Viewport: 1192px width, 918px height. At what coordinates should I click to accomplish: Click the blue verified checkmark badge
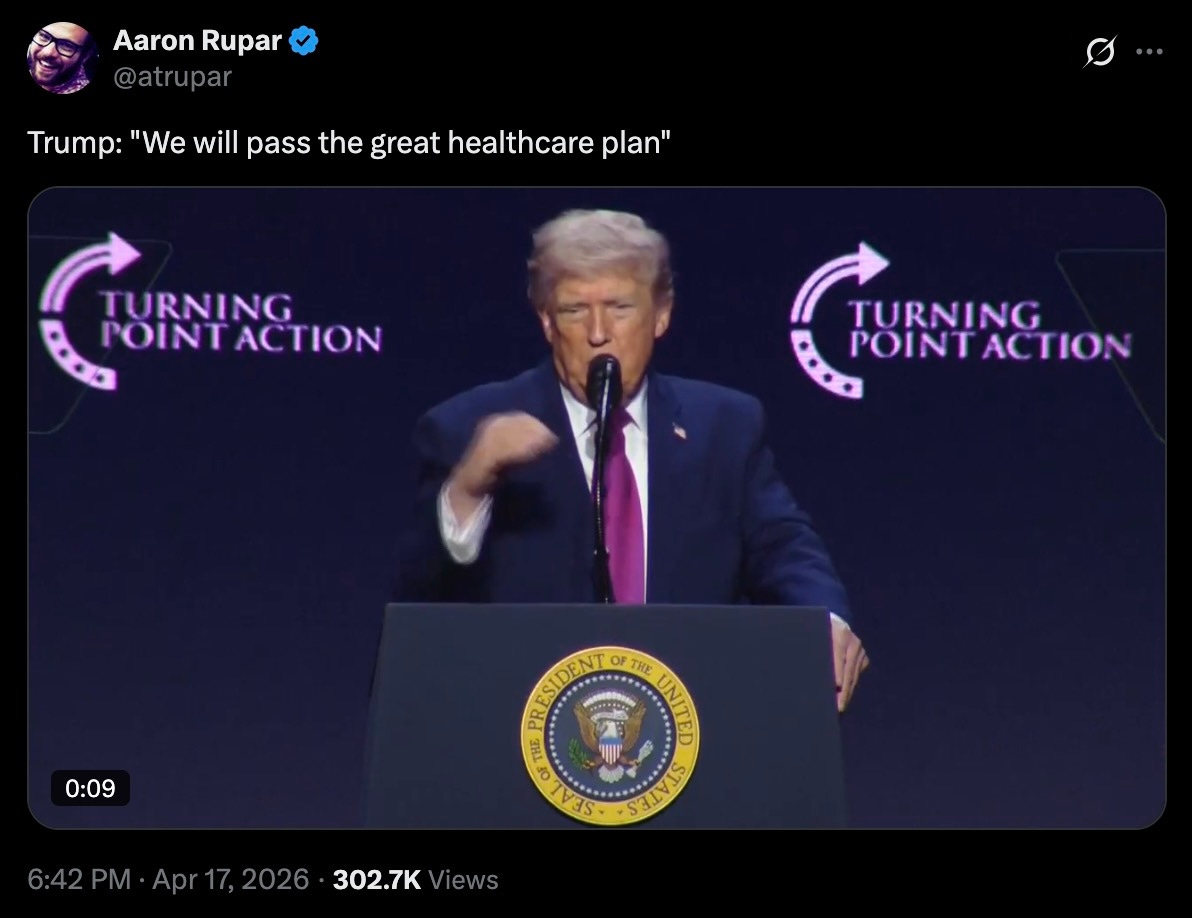(x=304, y=40)
